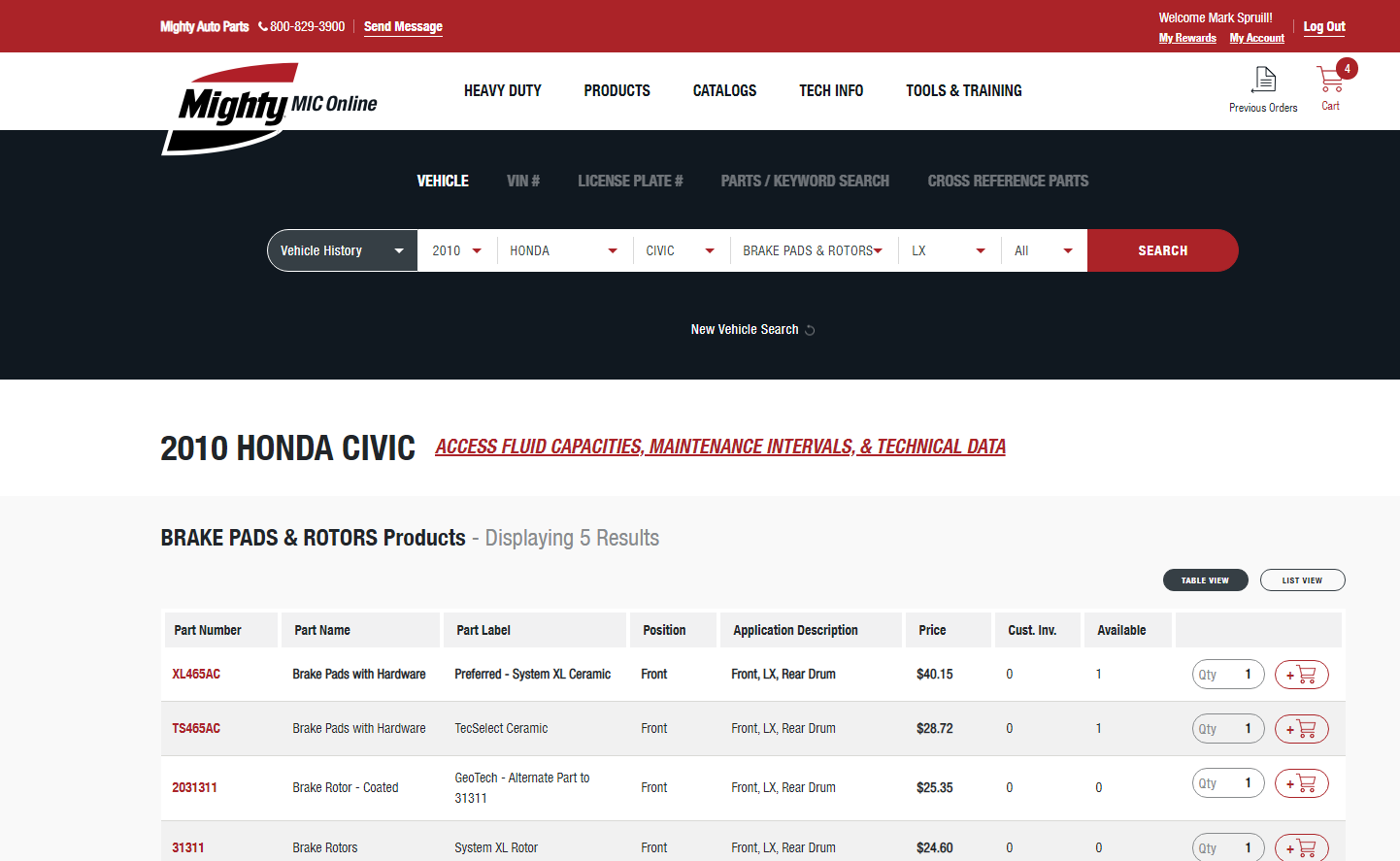Click the Part Number column header
Screen dimensions: 1400x861
tap(221, 630)
